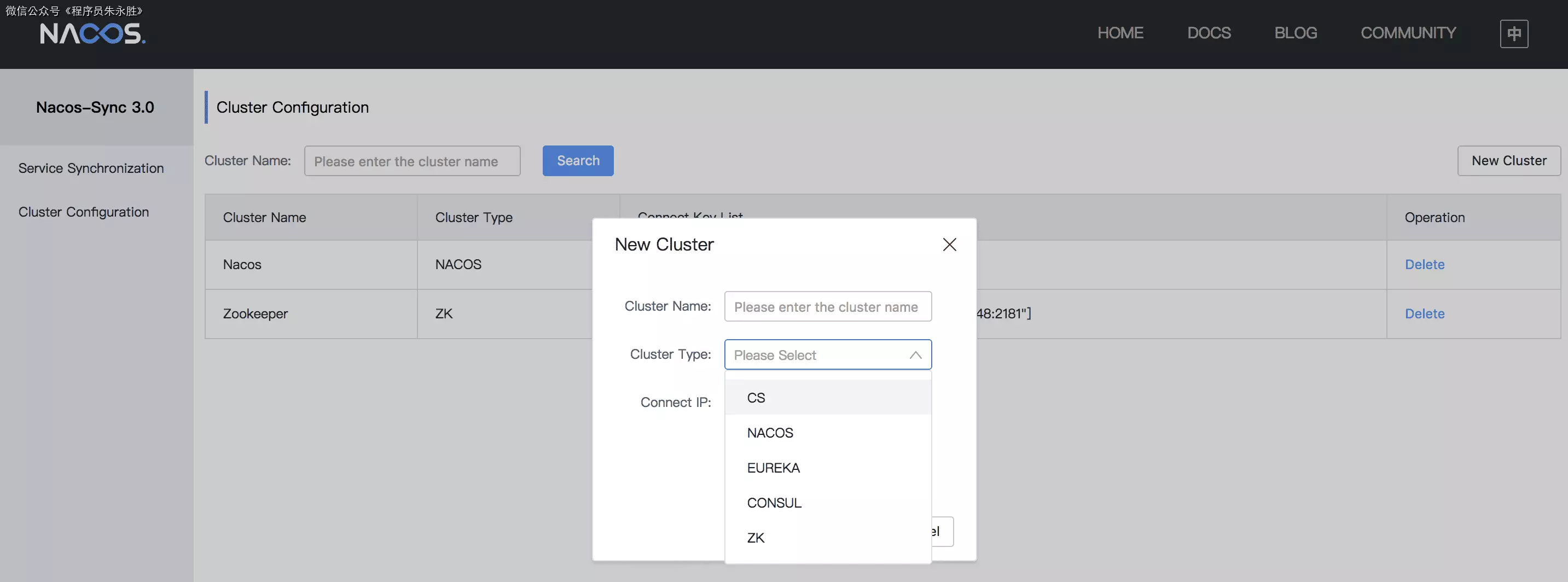1568x582 pixels.
Task: Collapse the Cluster Type dropdown arrow
Action: tap(915, 355)
